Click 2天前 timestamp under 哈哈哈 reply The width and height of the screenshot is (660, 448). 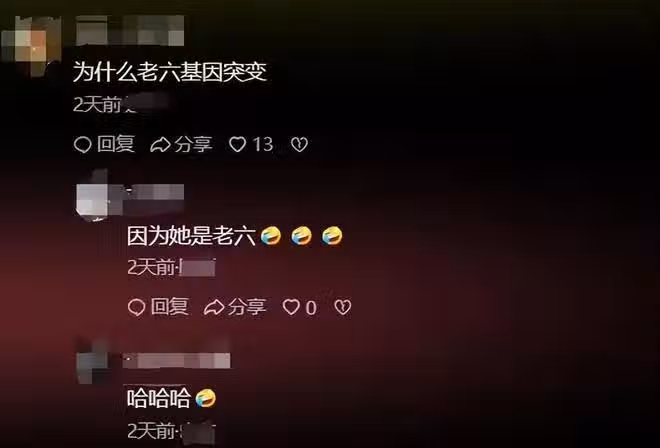click(x=151, y=430)
